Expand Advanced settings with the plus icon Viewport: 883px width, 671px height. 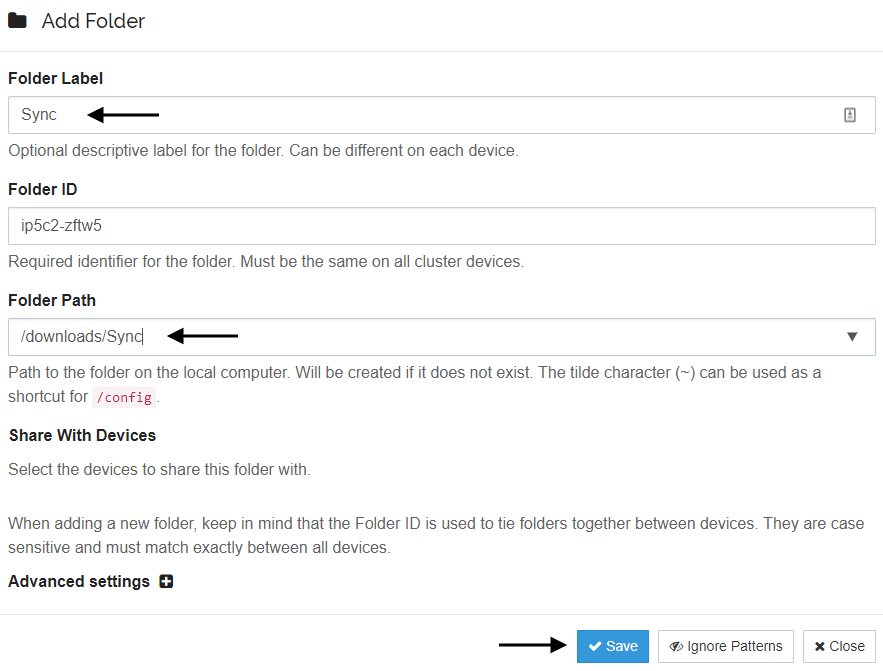point(166,581)
